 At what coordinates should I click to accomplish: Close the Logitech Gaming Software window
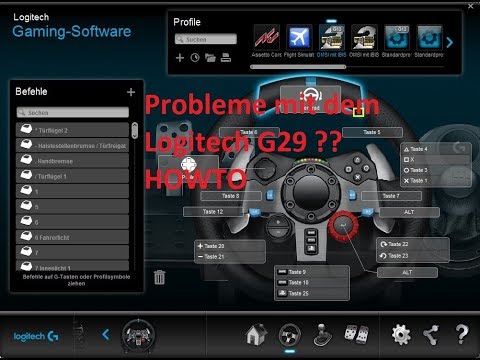[471, 6]
